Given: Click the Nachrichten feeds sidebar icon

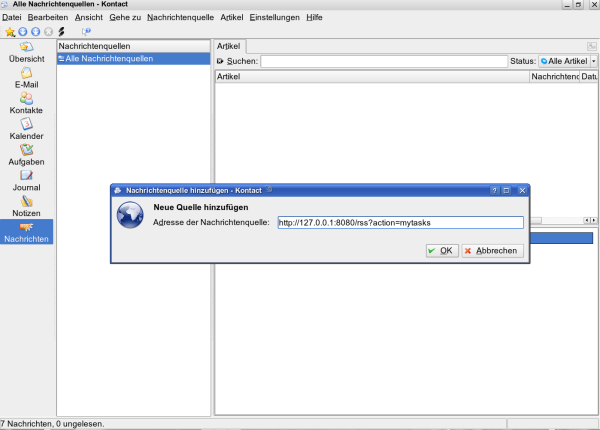Looking at the screenshot, I should [26, 232].
